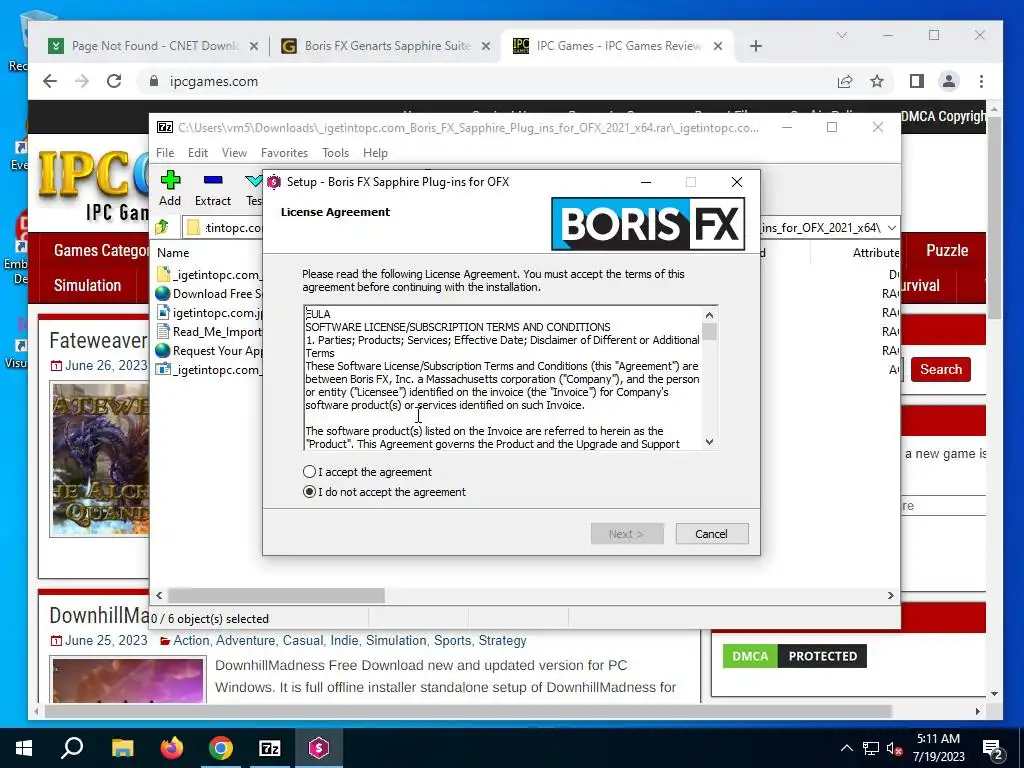The width and height of the screenshot is (1024, 768).
Task: Open a new Chrome tab
Action: [756, 46]
